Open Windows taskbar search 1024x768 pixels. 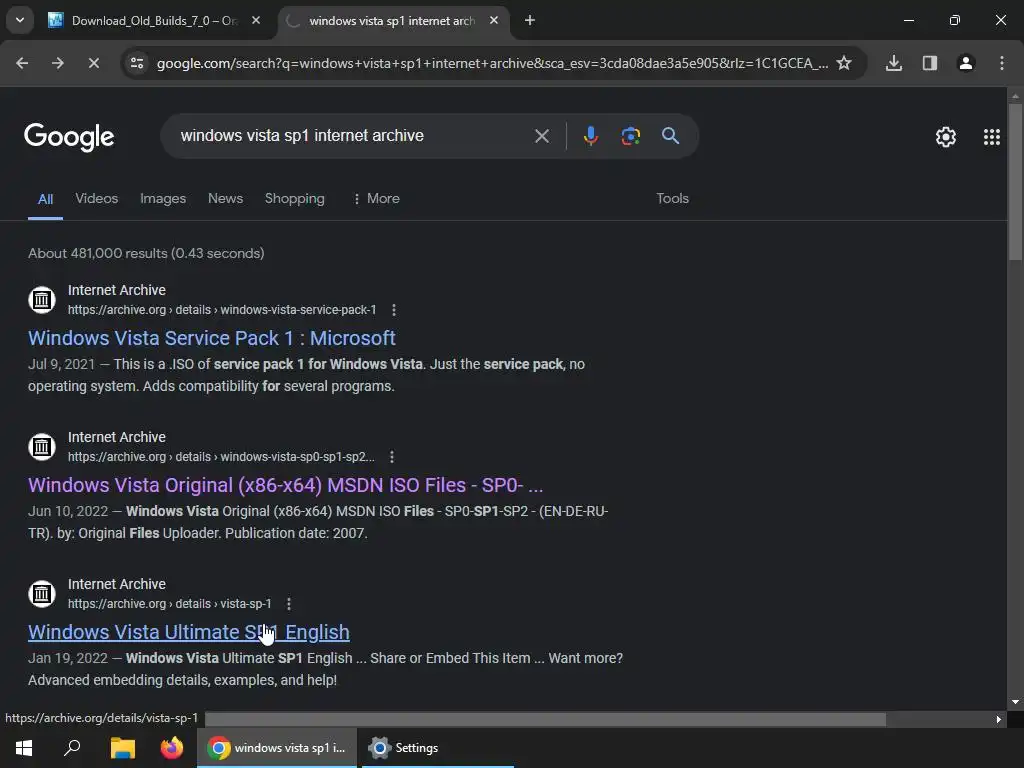72,748
